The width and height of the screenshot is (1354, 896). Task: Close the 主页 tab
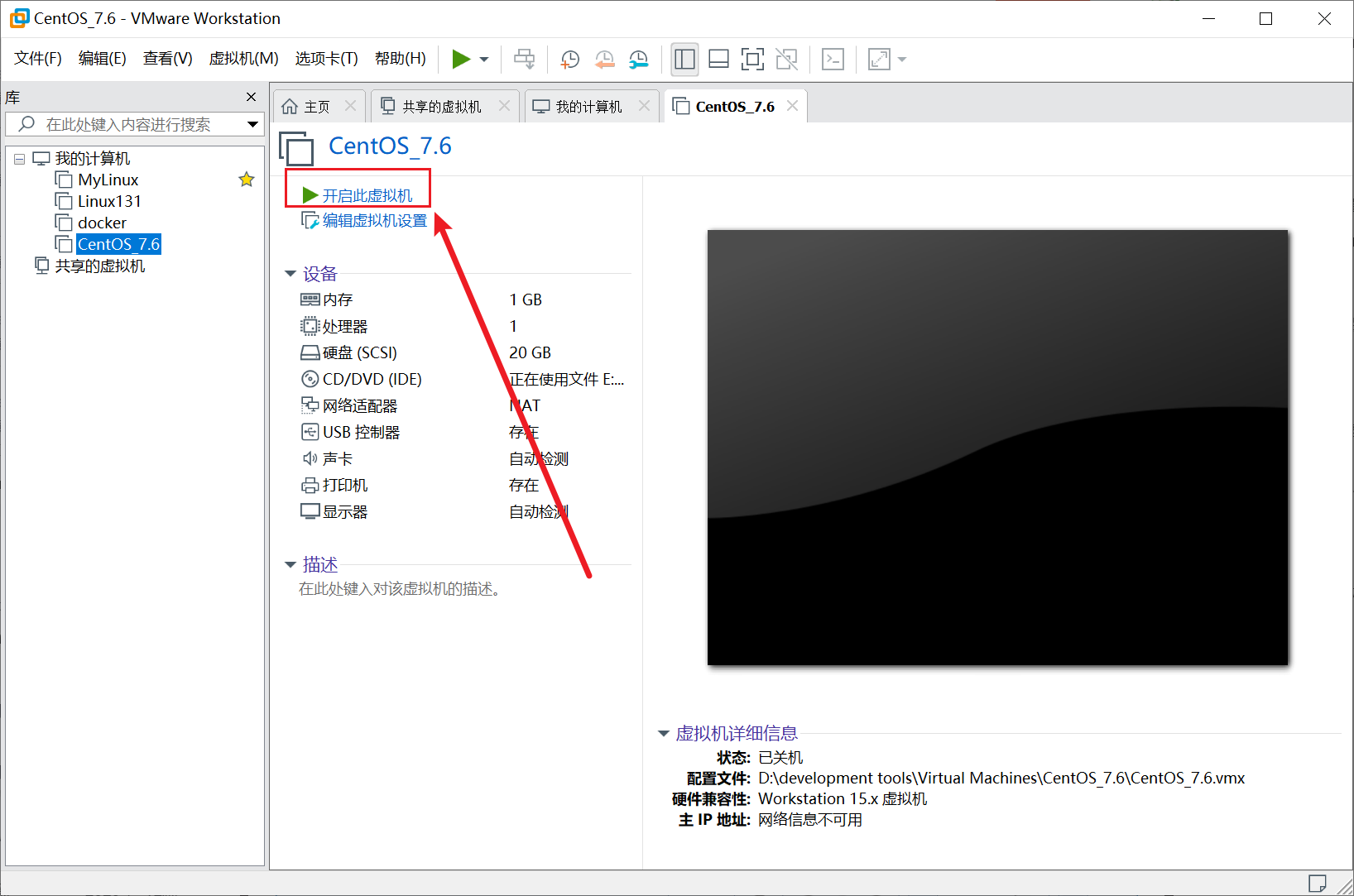(350, 106)
